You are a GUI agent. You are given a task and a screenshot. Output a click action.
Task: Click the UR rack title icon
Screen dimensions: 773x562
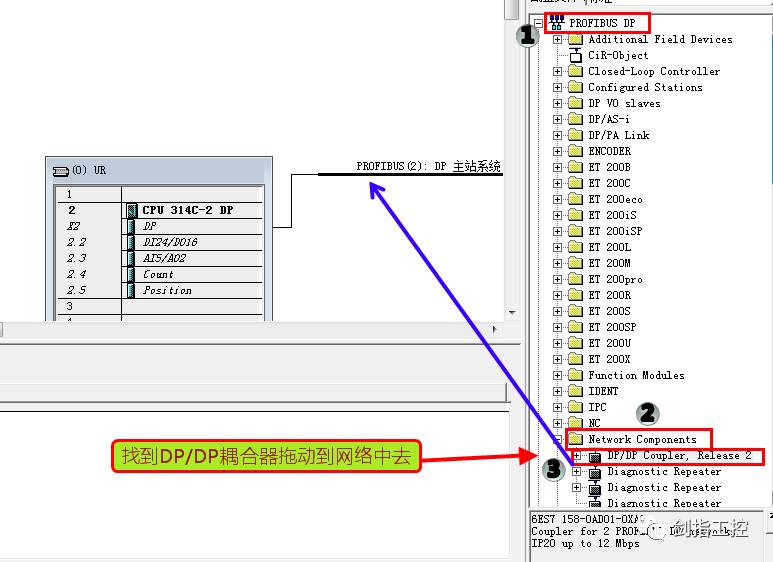coord(60,170)
